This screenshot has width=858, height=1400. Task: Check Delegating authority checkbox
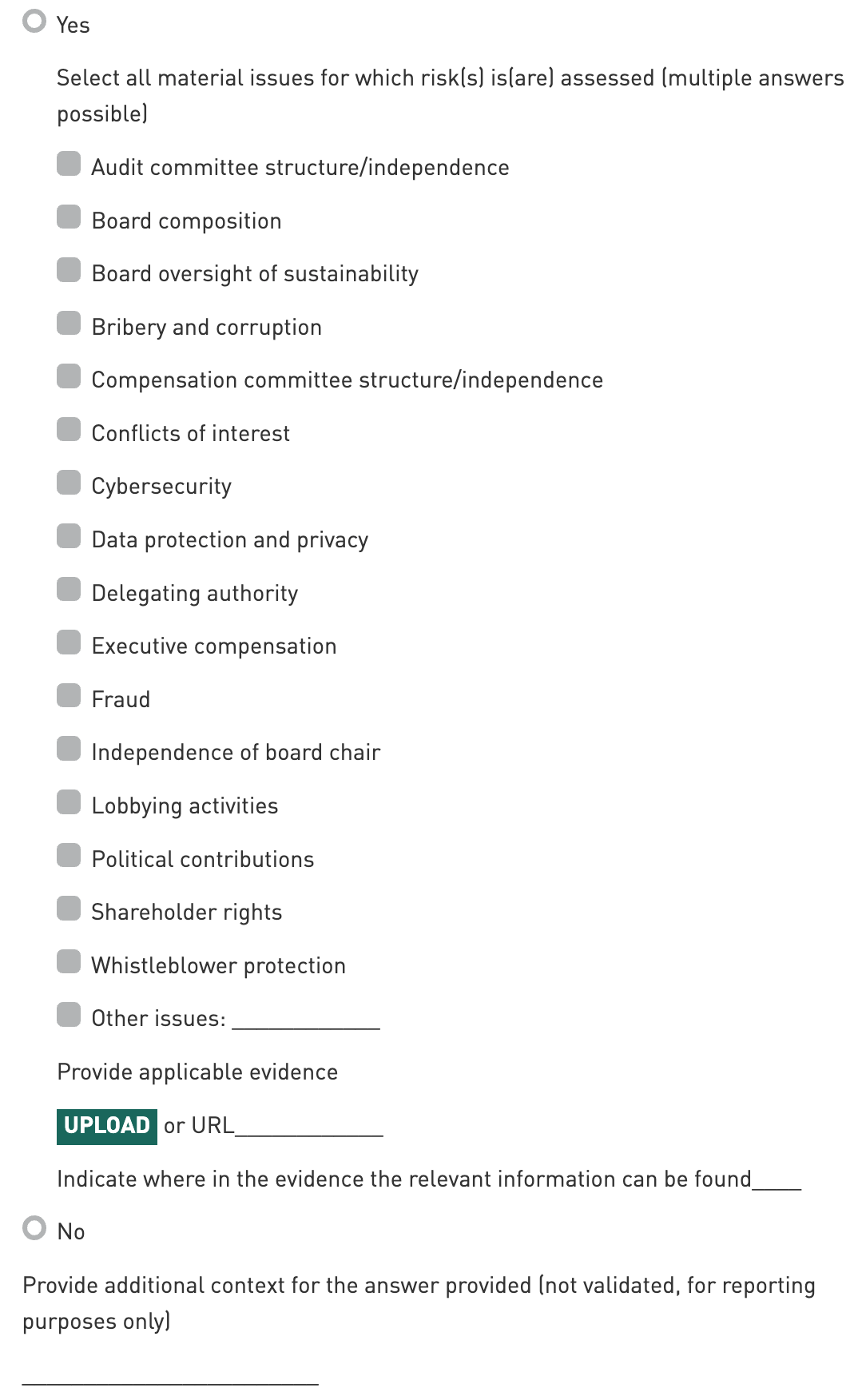click(x=69, y=590)
